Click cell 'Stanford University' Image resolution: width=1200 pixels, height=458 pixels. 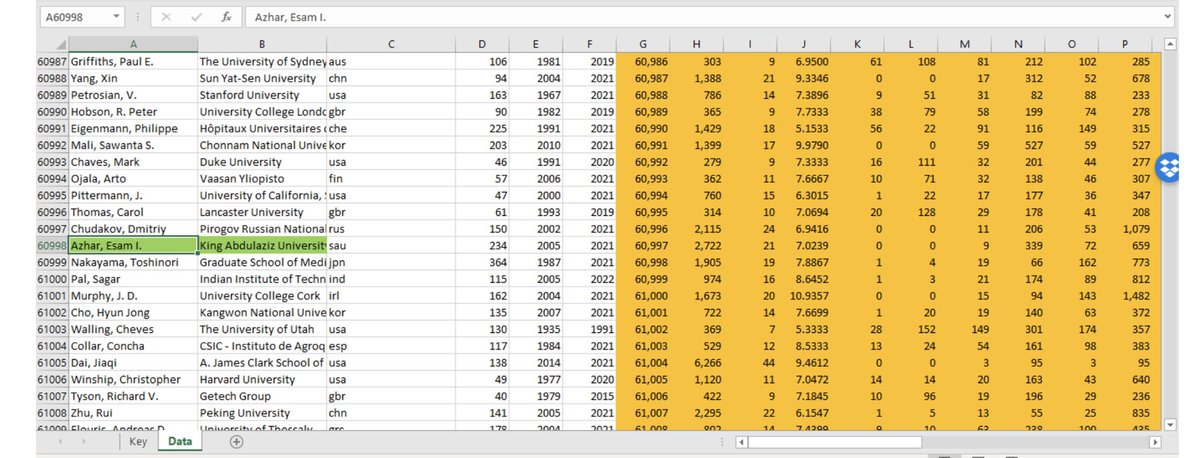point(262,95)
